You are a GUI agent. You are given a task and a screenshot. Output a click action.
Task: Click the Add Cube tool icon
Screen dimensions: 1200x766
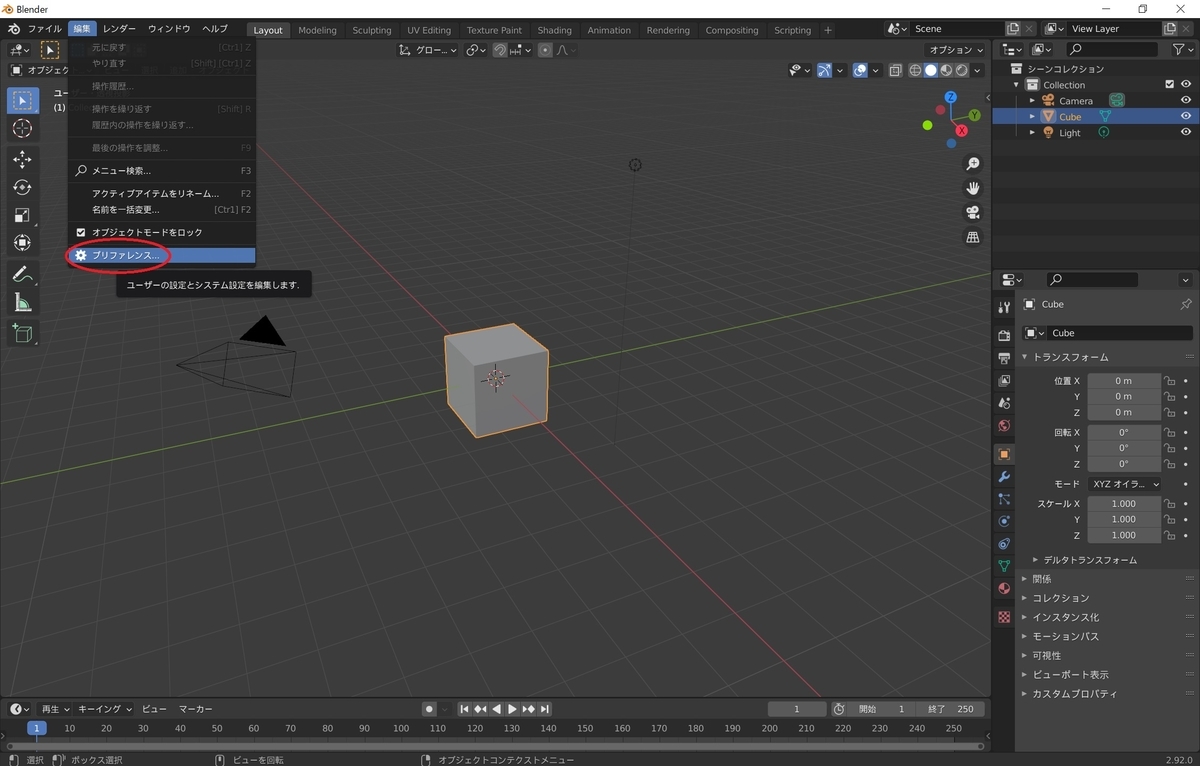[22, 333]
